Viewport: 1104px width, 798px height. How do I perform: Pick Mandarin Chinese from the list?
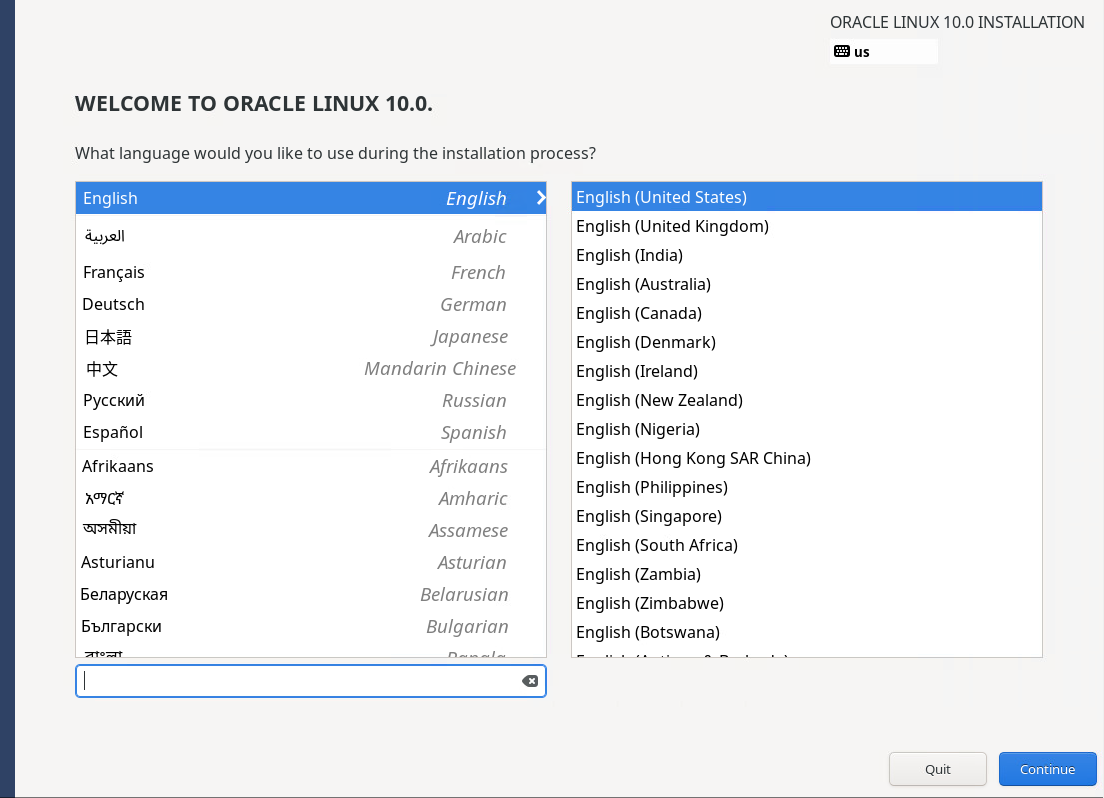click(310, 369)
